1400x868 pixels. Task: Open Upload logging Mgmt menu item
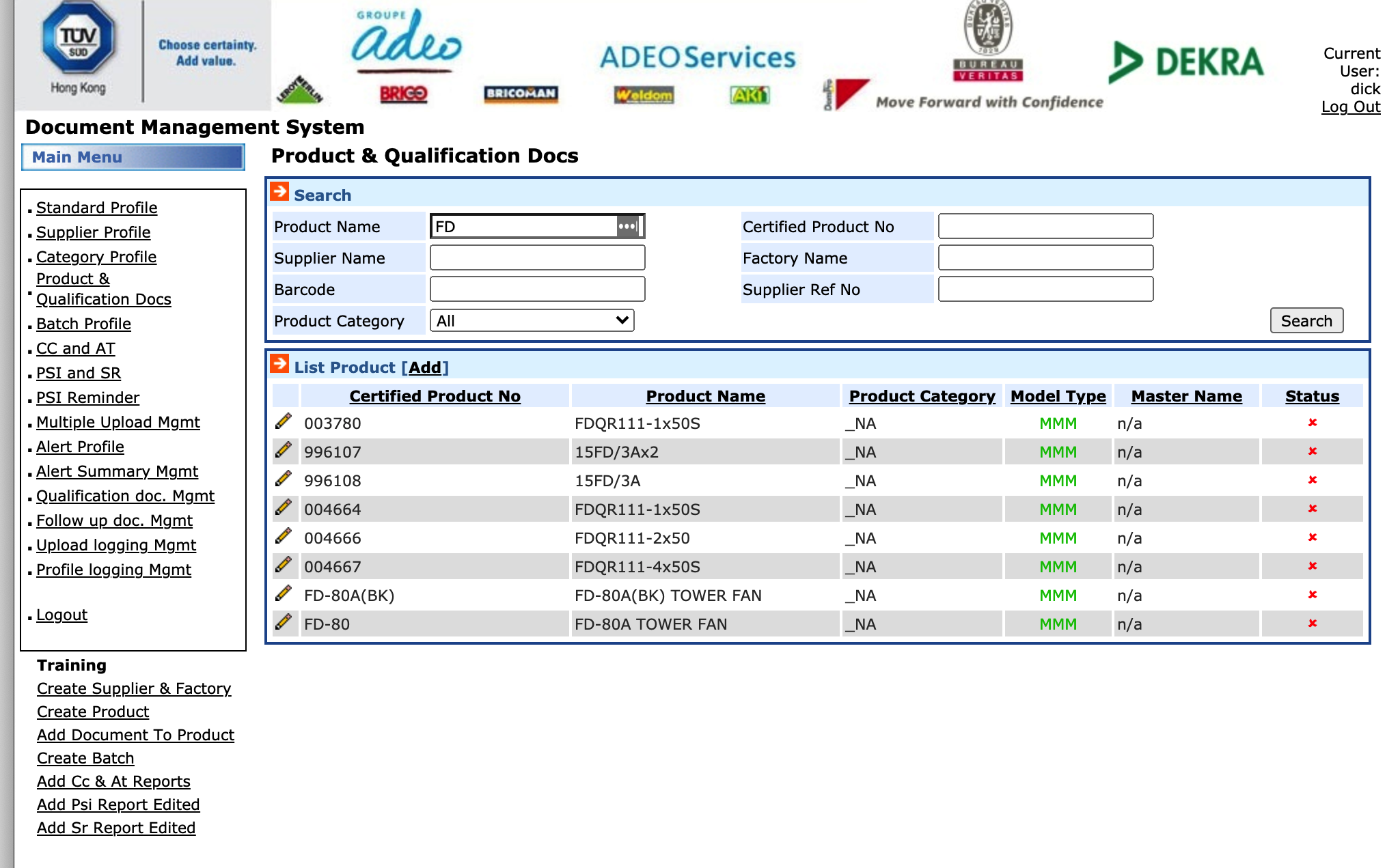coord(116,545)
